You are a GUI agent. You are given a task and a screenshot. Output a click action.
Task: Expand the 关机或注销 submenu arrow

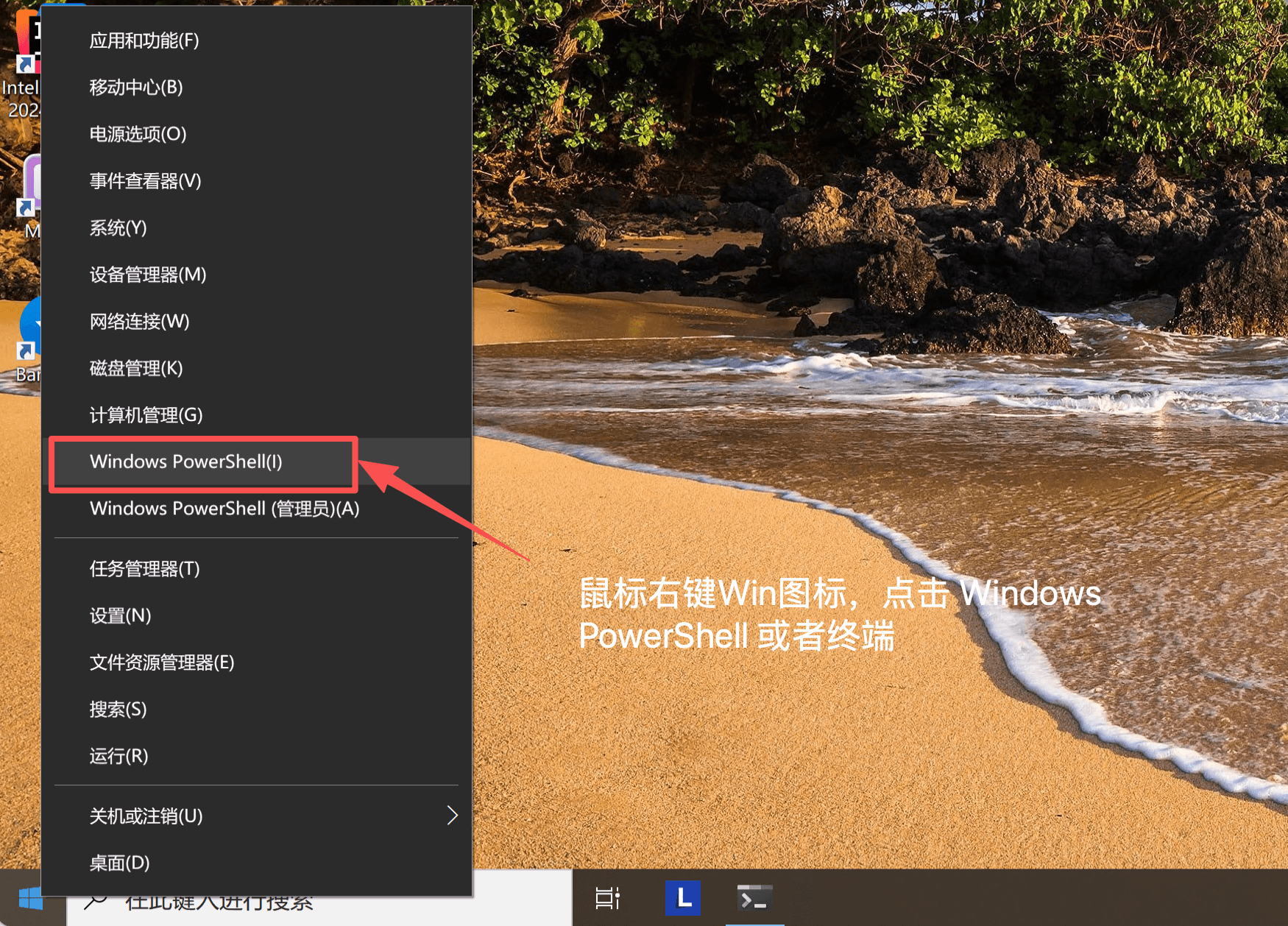click(x=452, y=816)
